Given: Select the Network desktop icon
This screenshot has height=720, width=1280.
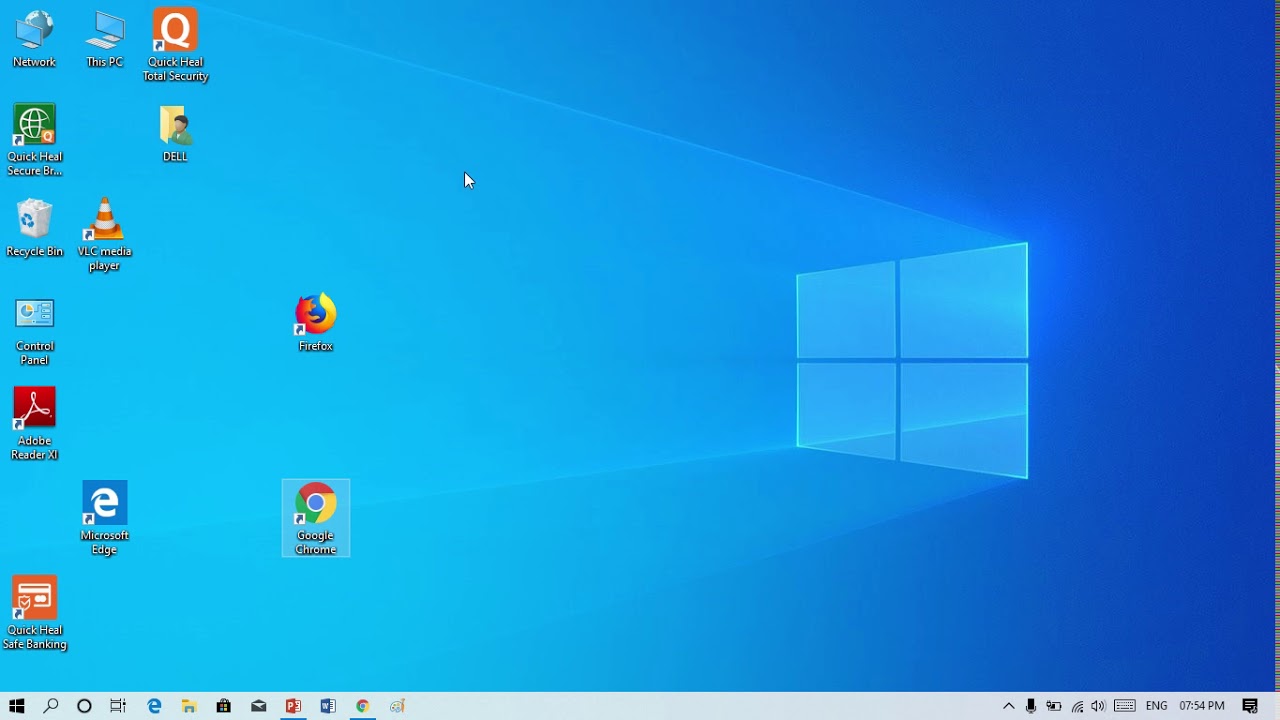Looking at the screenshot, I should [x=34, y=40].
